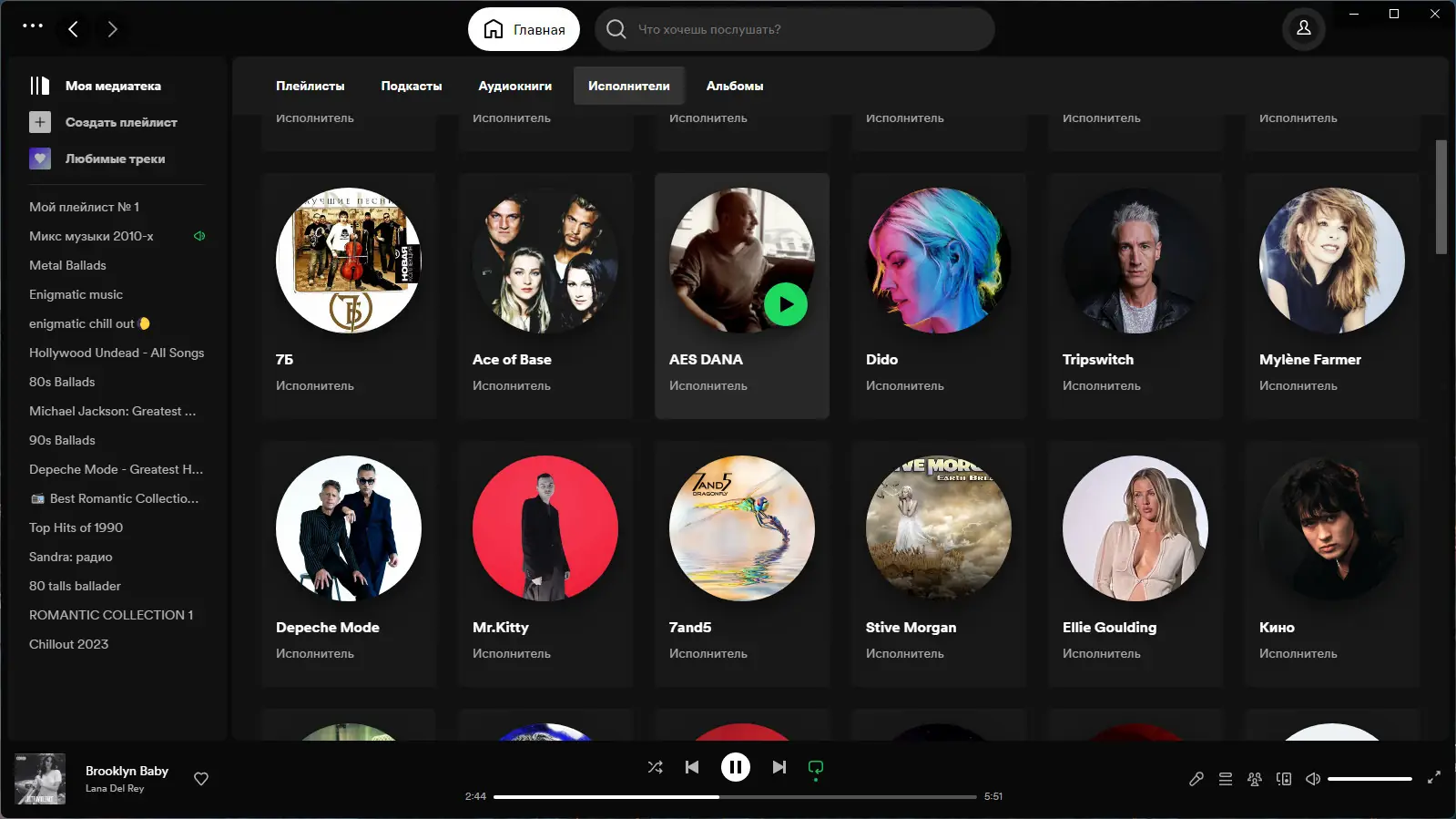
Task: Skip to the next track
Action: point(779,767)
